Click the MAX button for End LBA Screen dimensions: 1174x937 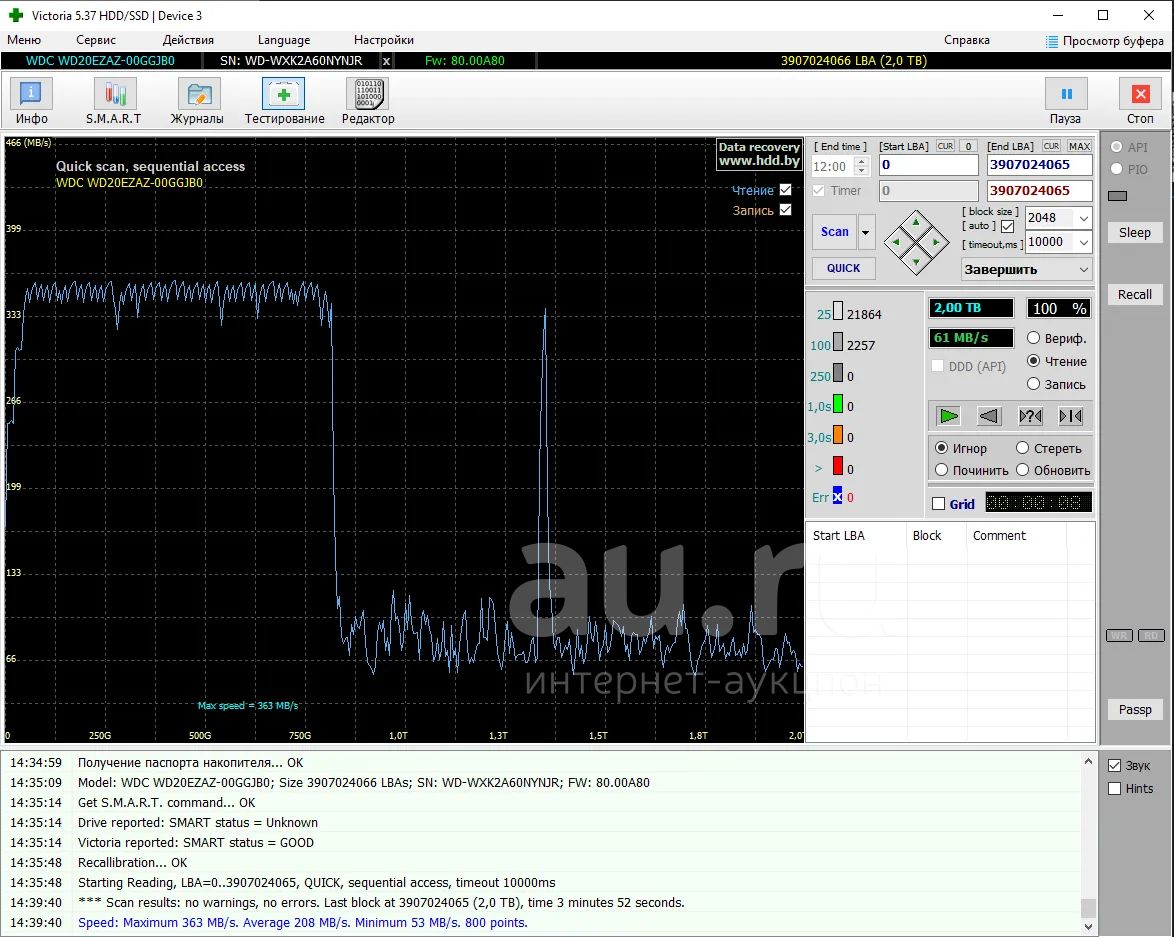pyautogui.click(x=1079, y=146)
